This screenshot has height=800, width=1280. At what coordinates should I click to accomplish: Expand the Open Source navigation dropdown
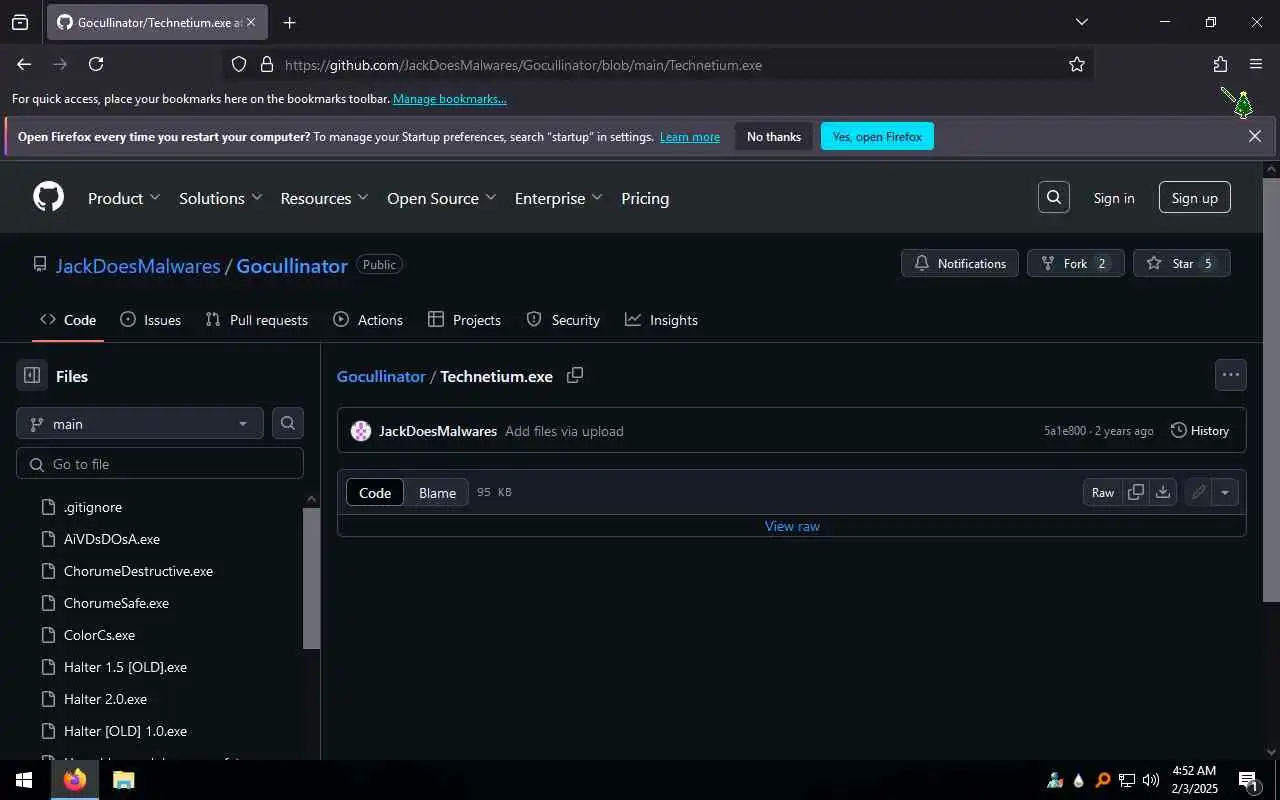[x=442, y=198]
